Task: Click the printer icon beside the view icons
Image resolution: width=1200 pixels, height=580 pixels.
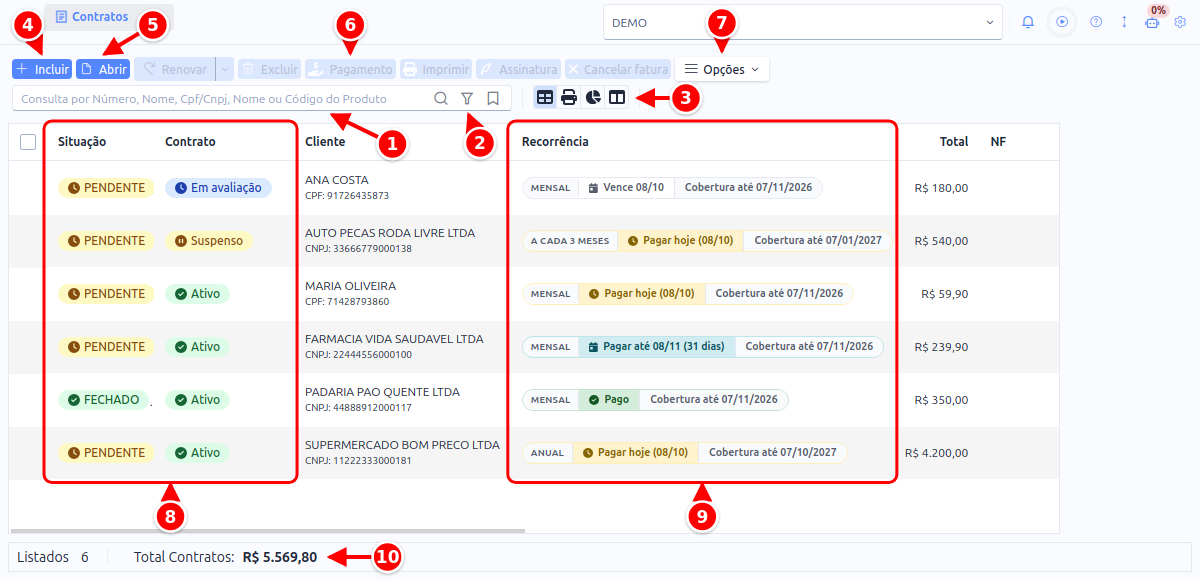Action: [x=569, y=97]
